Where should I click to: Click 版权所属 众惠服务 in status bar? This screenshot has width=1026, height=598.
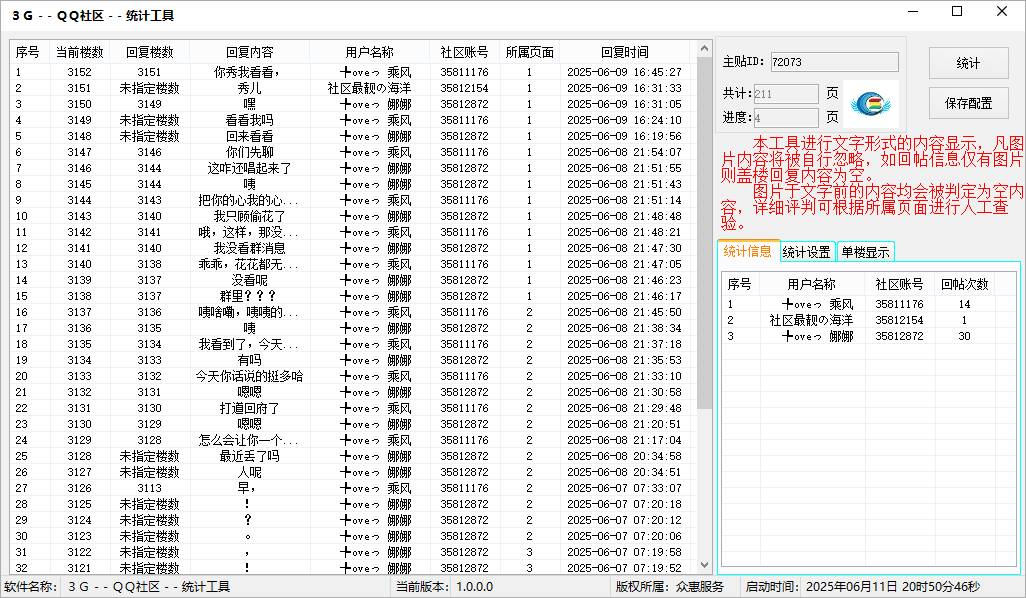point(670,587)
